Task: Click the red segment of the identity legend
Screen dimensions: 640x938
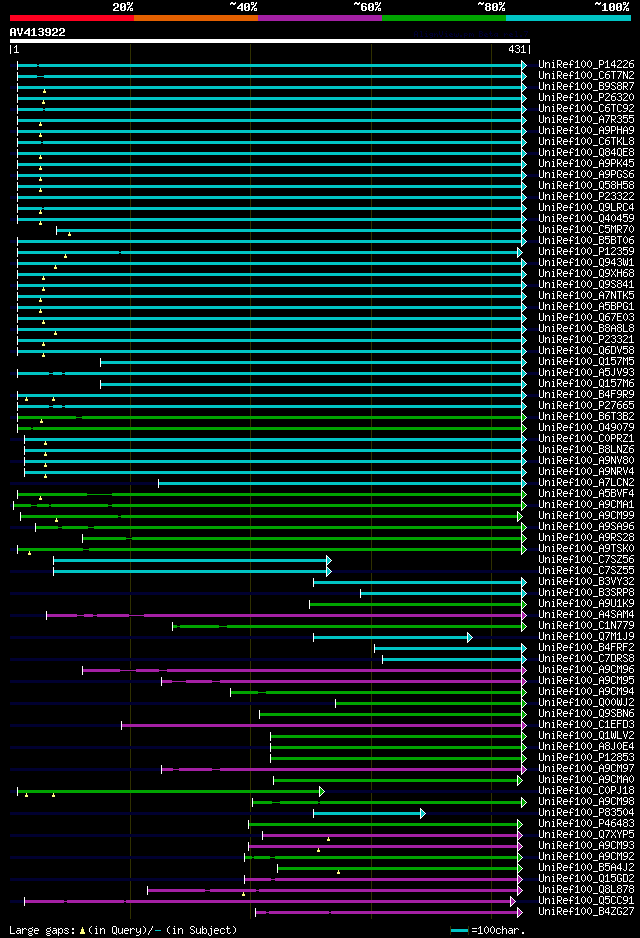Action: (x=72, y=18)
